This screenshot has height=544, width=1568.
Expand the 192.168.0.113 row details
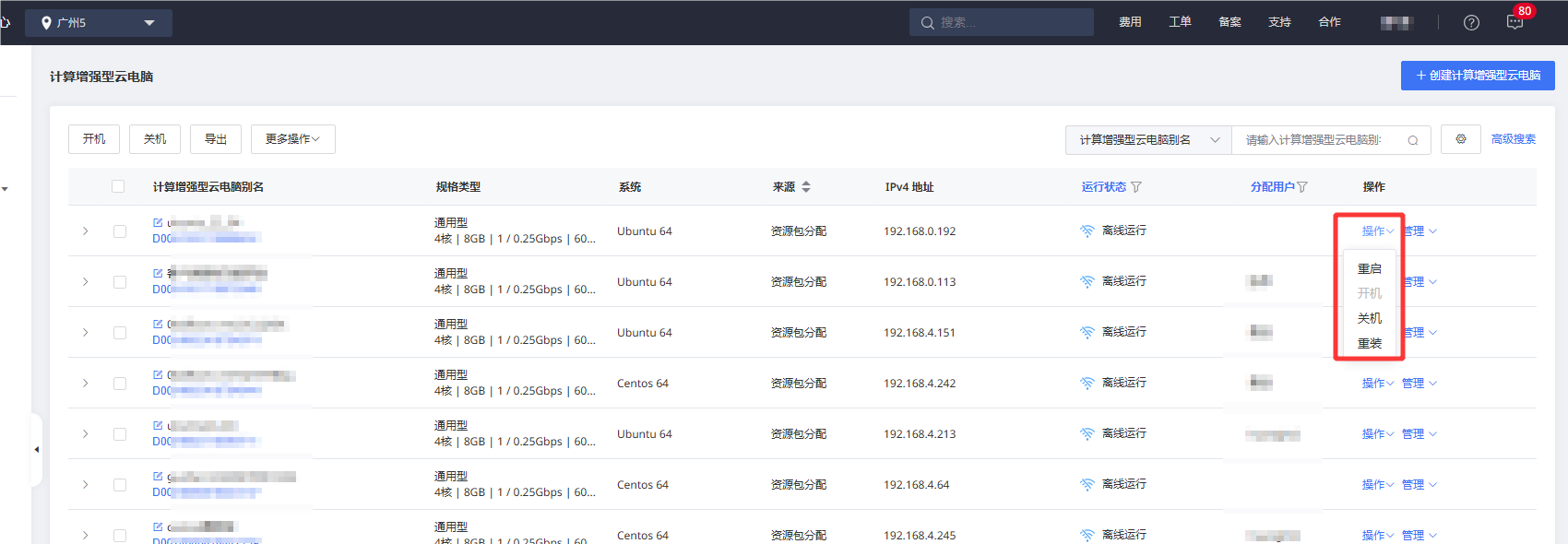pos(86,282)
